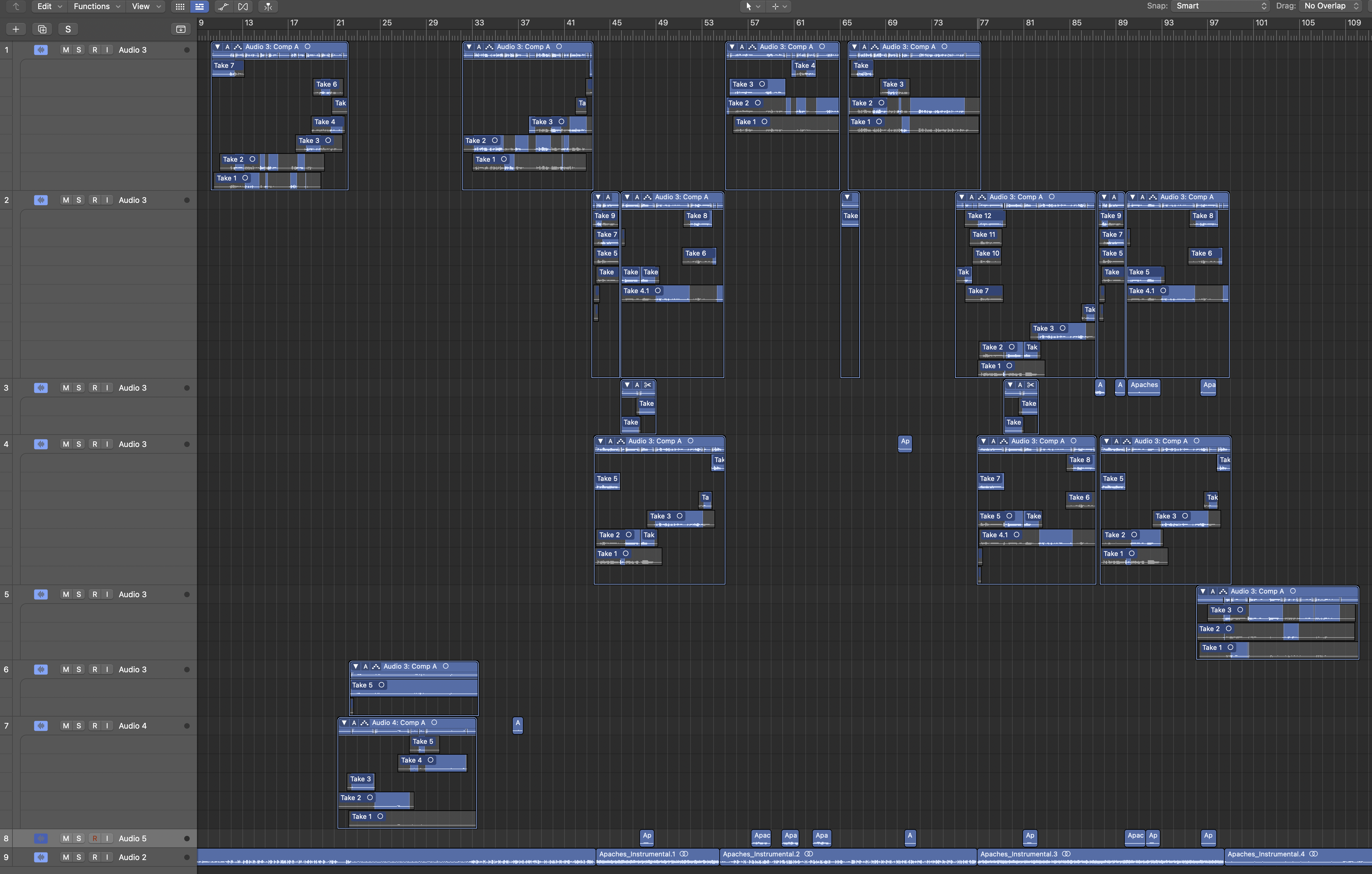Mute track 1 Audio 3
The height and width of the screenshot is (874, 1372).
[65, 50]
